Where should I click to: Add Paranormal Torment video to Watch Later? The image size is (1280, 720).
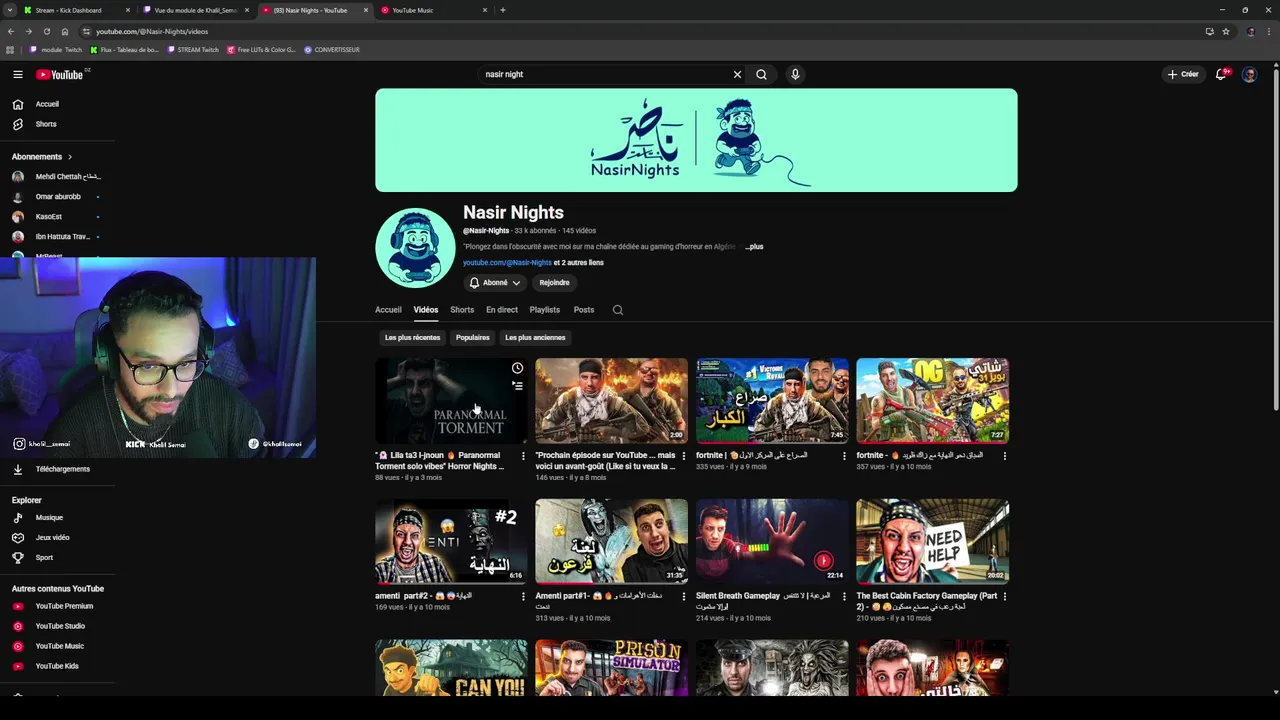click(x=517, y=368)
